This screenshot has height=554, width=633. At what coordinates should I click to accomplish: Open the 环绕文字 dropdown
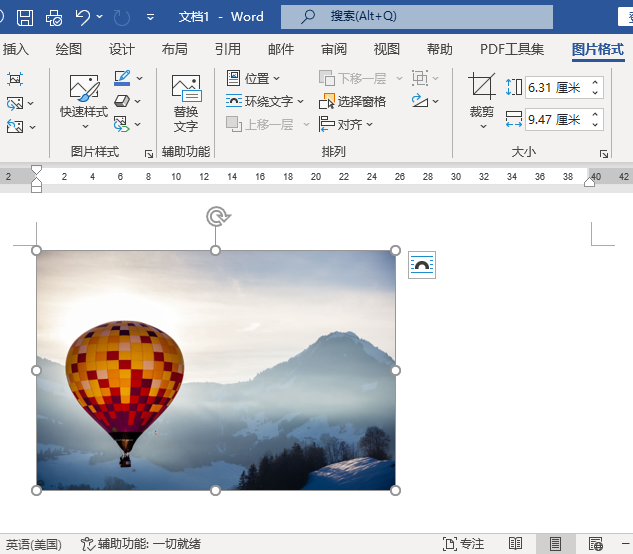coord(265,101)
